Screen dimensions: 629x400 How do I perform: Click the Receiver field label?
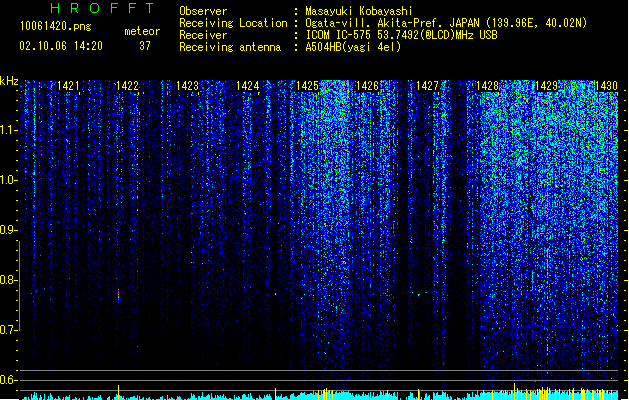click(x=203, y=35)
